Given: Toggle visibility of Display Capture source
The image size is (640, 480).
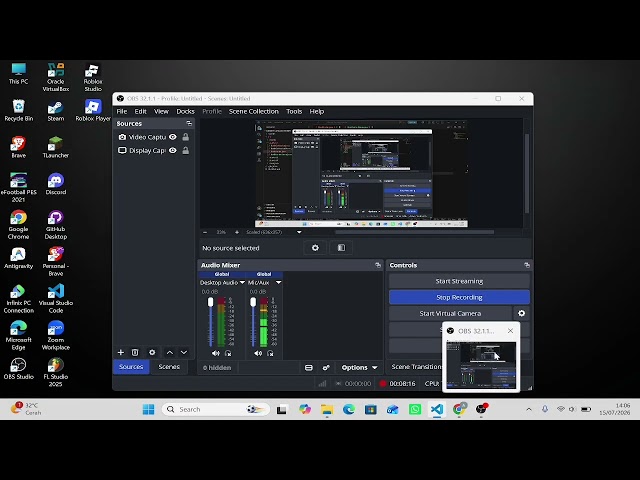Looking at the screenshot, I should 173,151.
